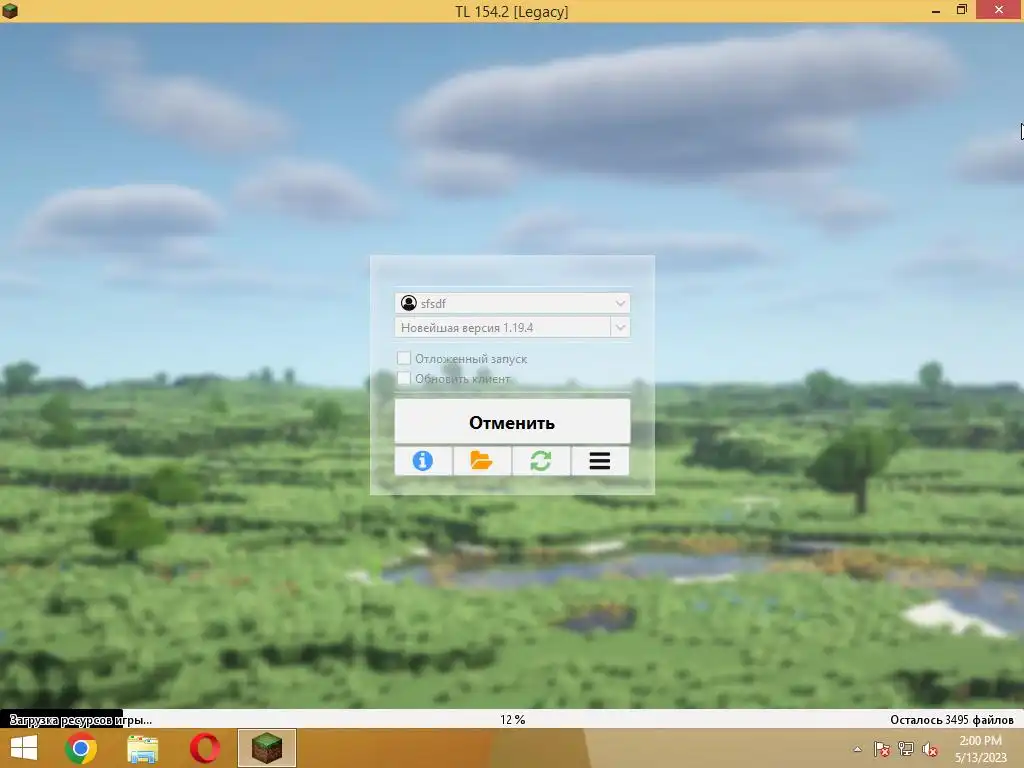Screen dimensions: 1024x768
Task: Close the TL launcher window
Action: click(x=999, y=10)
